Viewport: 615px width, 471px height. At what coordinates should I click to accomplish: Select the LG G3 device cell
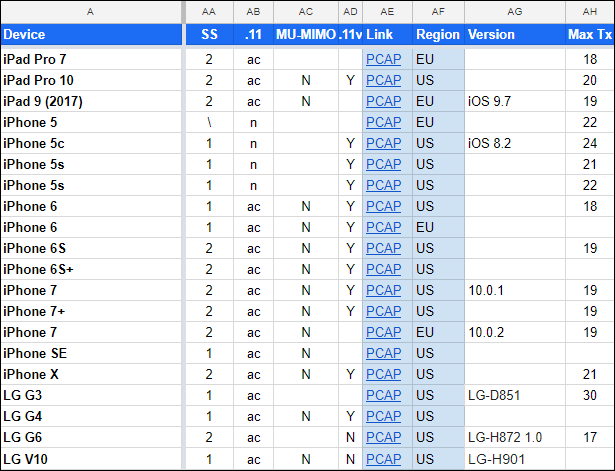click(x=91, y=395)
